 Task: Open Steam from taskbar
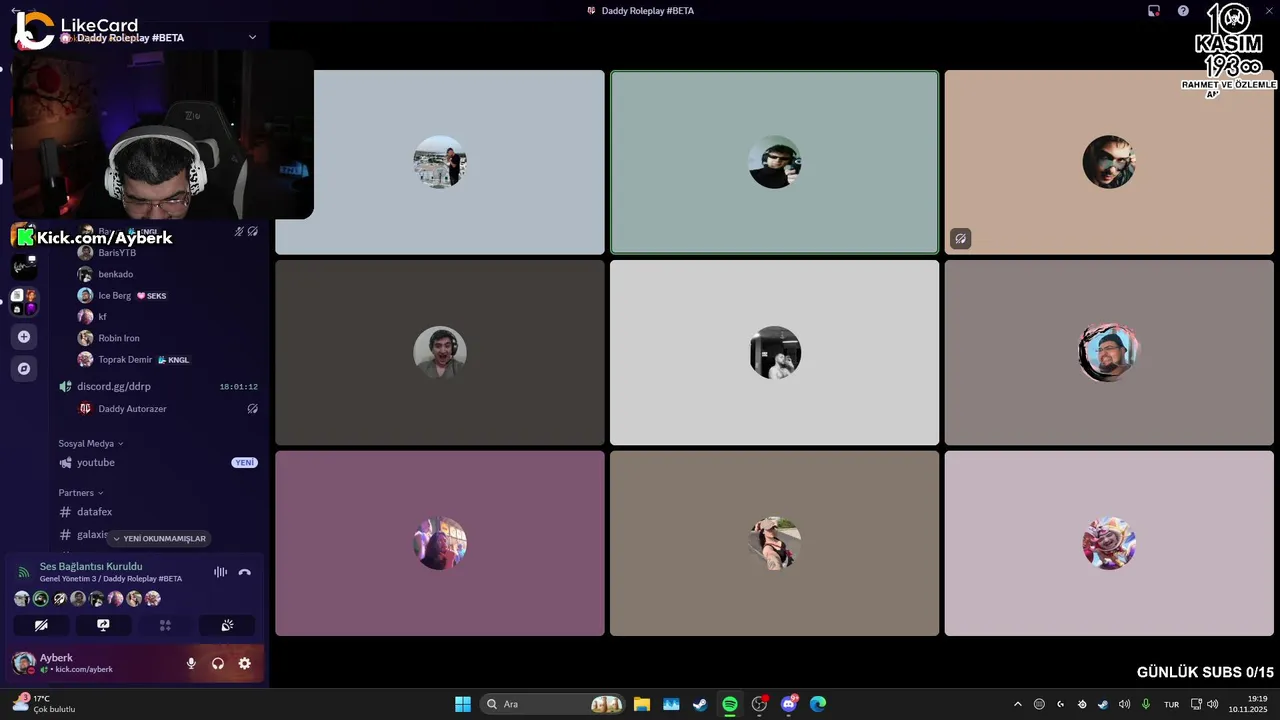(x=700, y=704)
